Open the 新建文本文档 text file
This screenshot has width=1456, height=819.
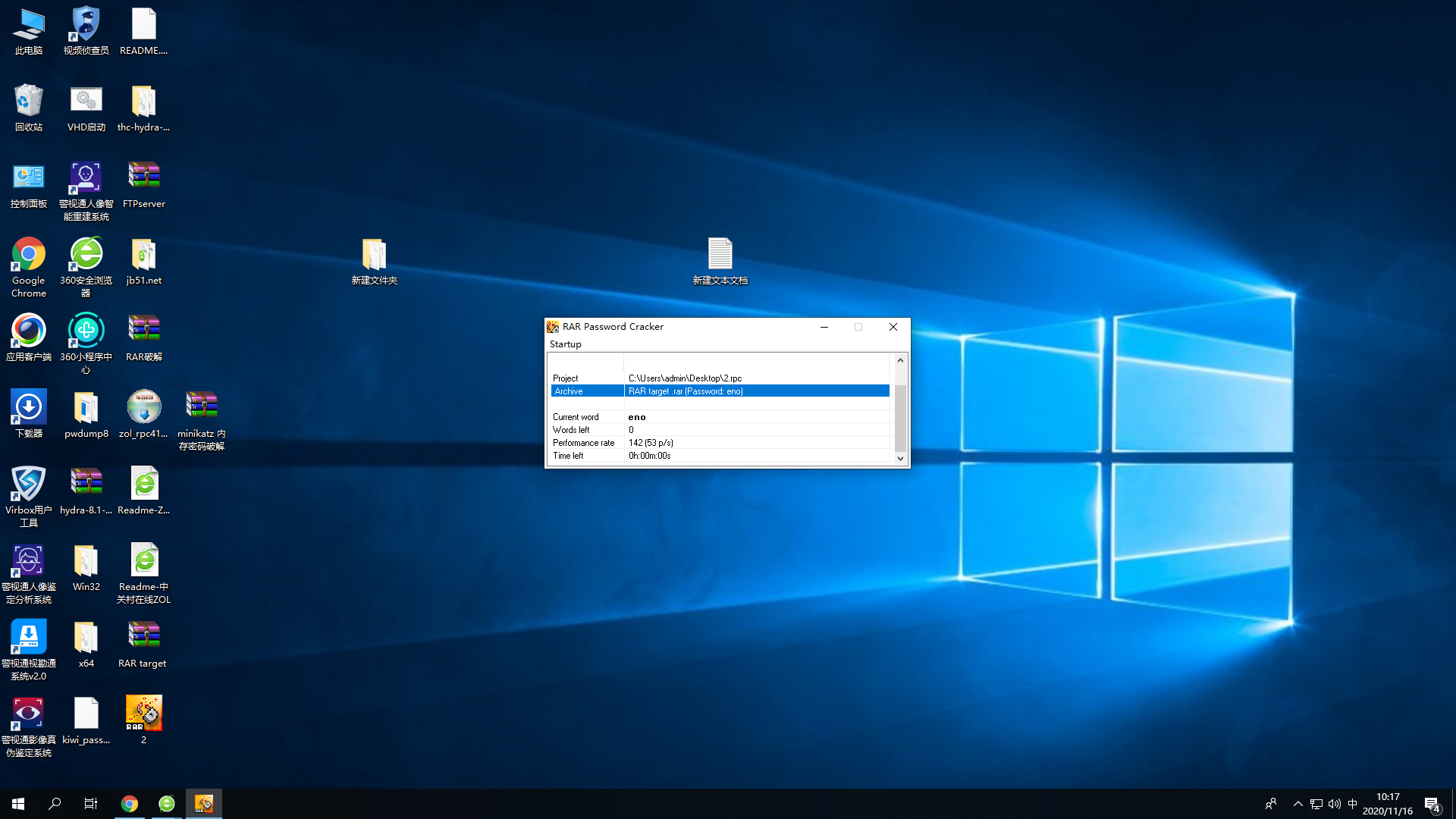[720, 254]
